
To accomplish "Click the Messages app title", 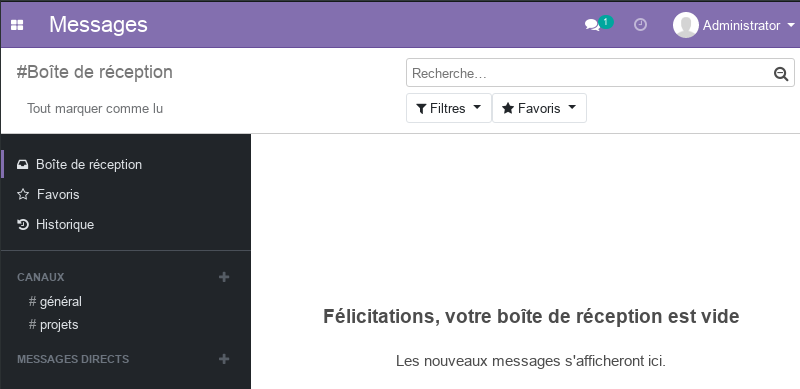I will (98, 25).
